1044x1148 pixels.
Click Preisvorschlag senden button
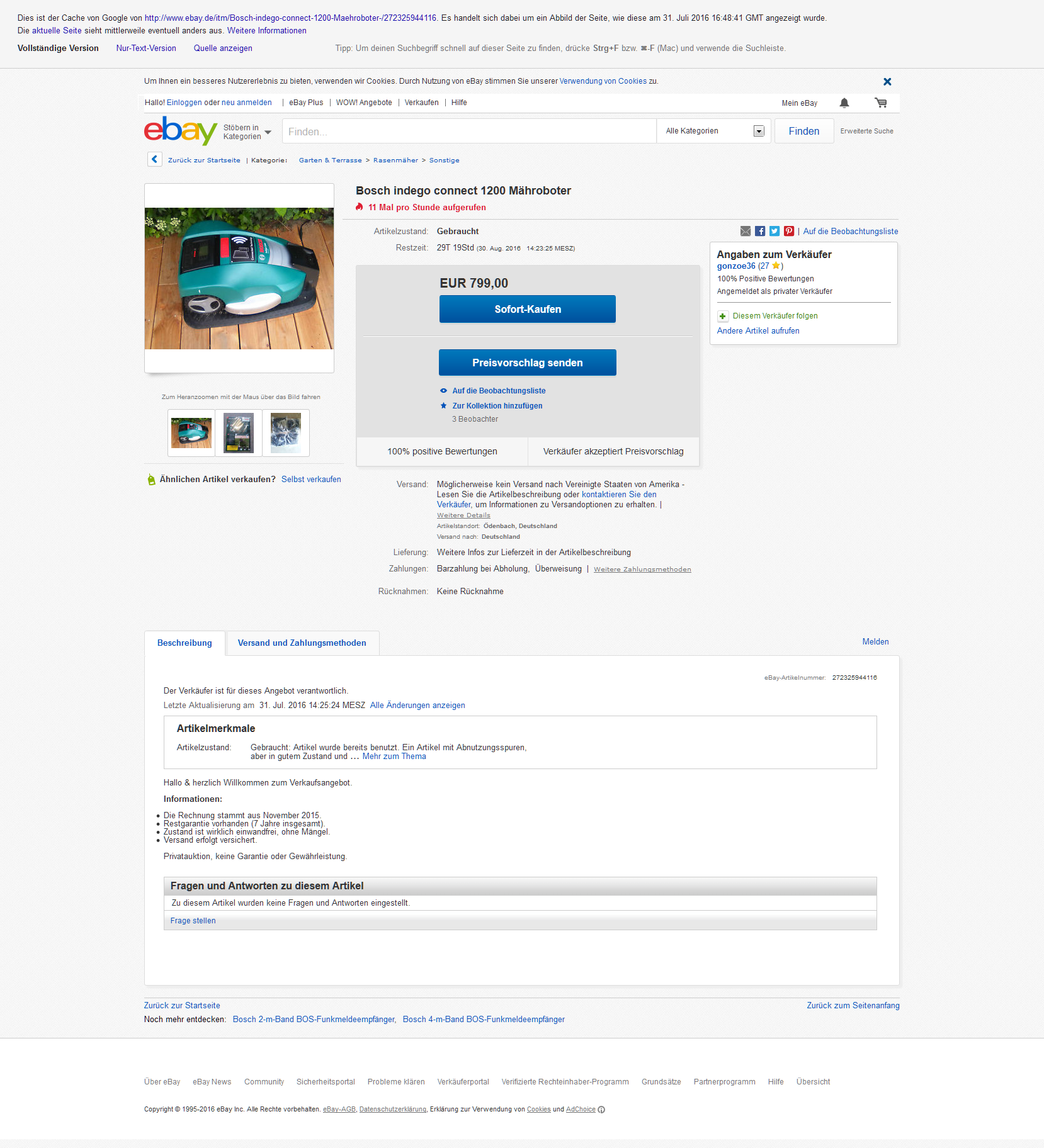(x=527, y=363)
